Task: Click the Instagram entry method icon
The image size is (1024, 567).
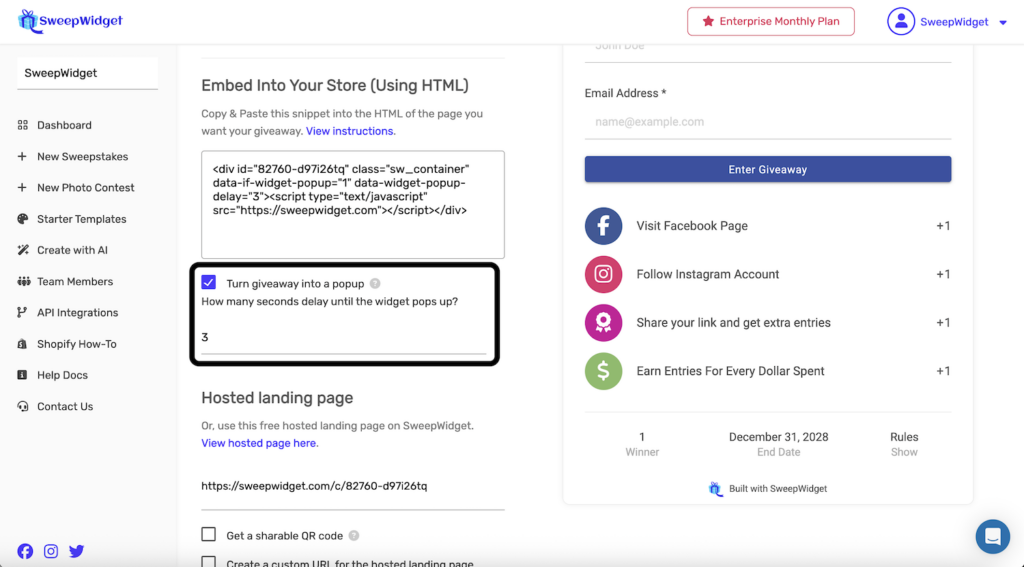Action: point(603,274)
